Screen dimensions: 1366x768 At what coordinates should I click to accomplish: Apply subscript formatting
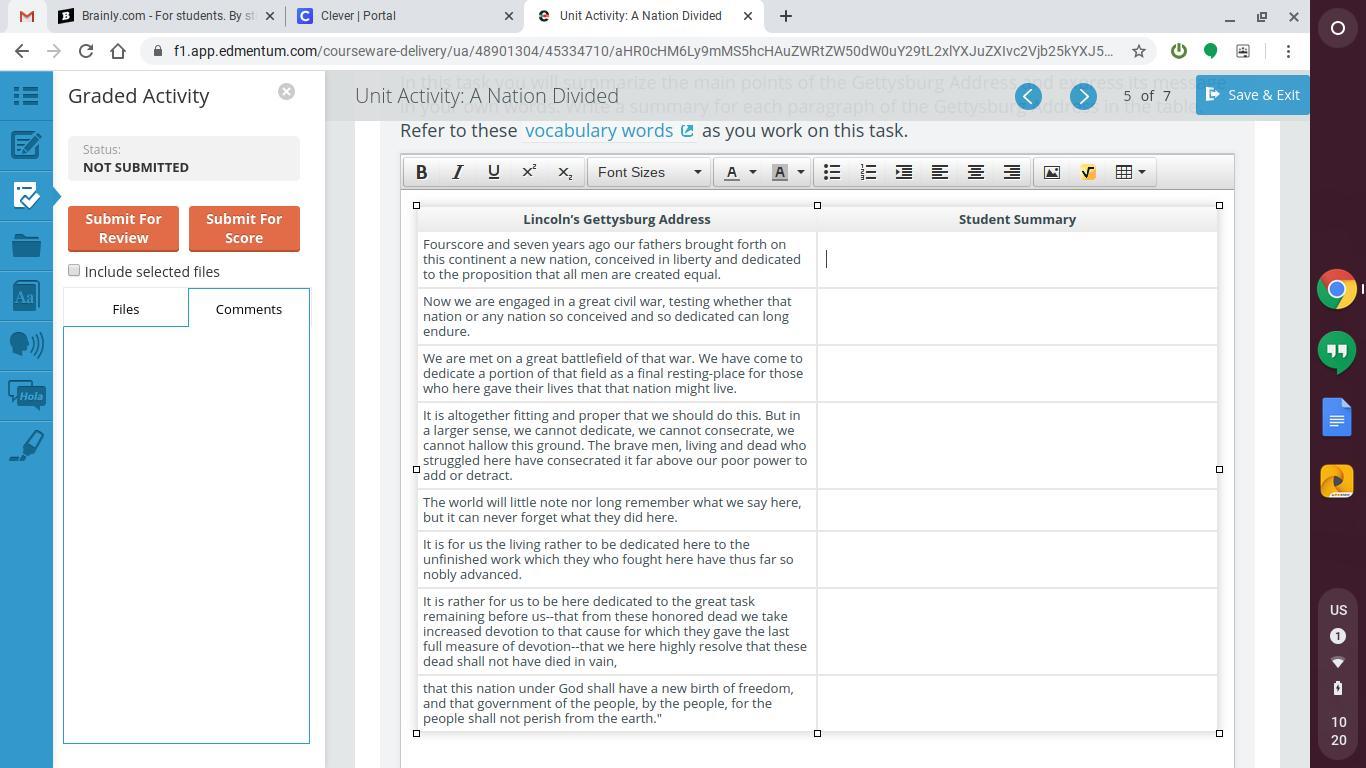[565, 172]
